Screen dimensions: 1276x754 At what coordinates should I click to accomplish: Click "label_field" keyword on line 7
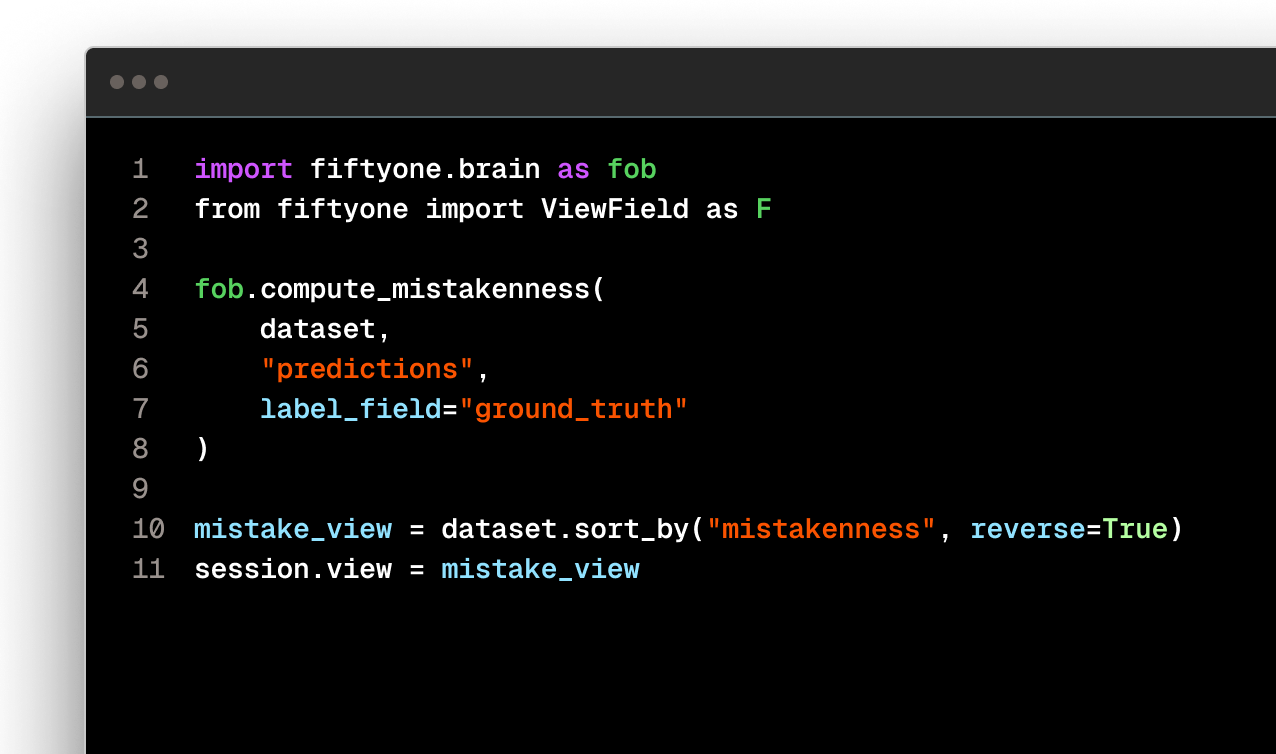point(351,410)
